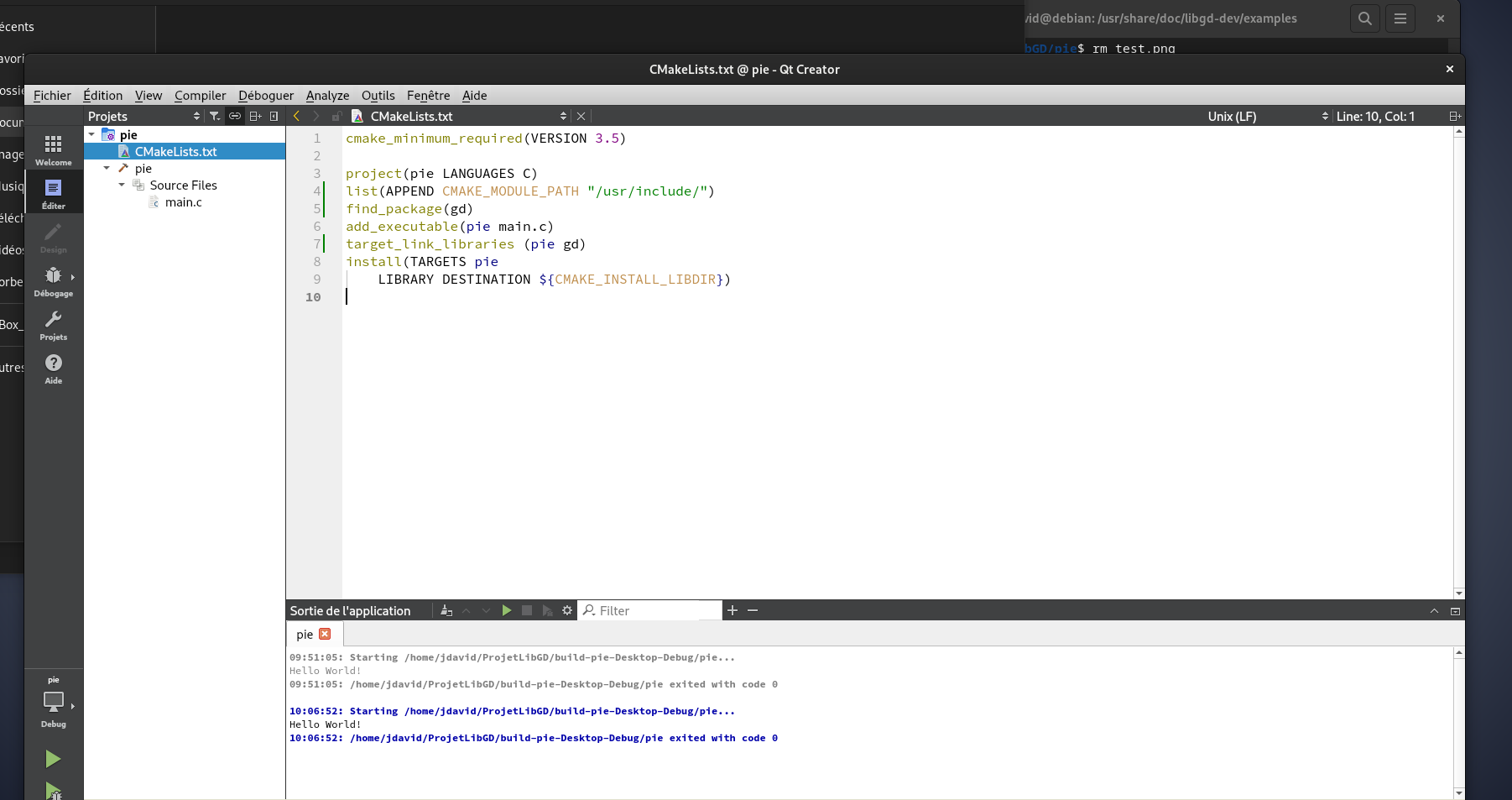Click editor line 6 add_executable text
Image resolution: width=1512 pixels, height=800 pixels.
449,226
